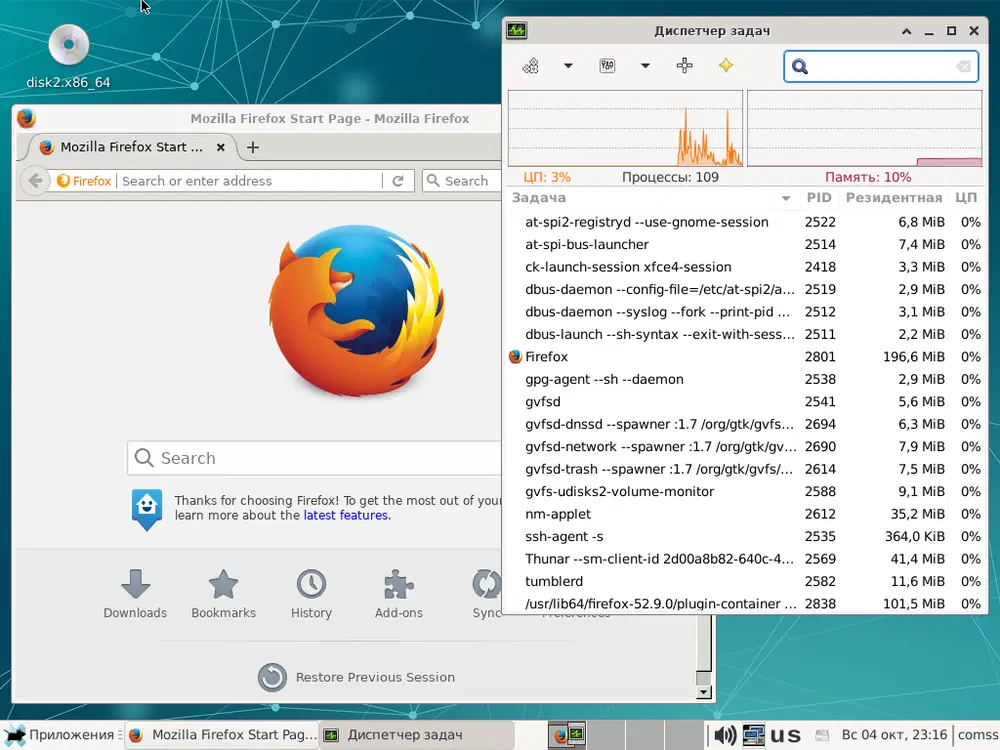Focus the Task Manager search filter field
1000x750 pixels.
click(881, 66)
